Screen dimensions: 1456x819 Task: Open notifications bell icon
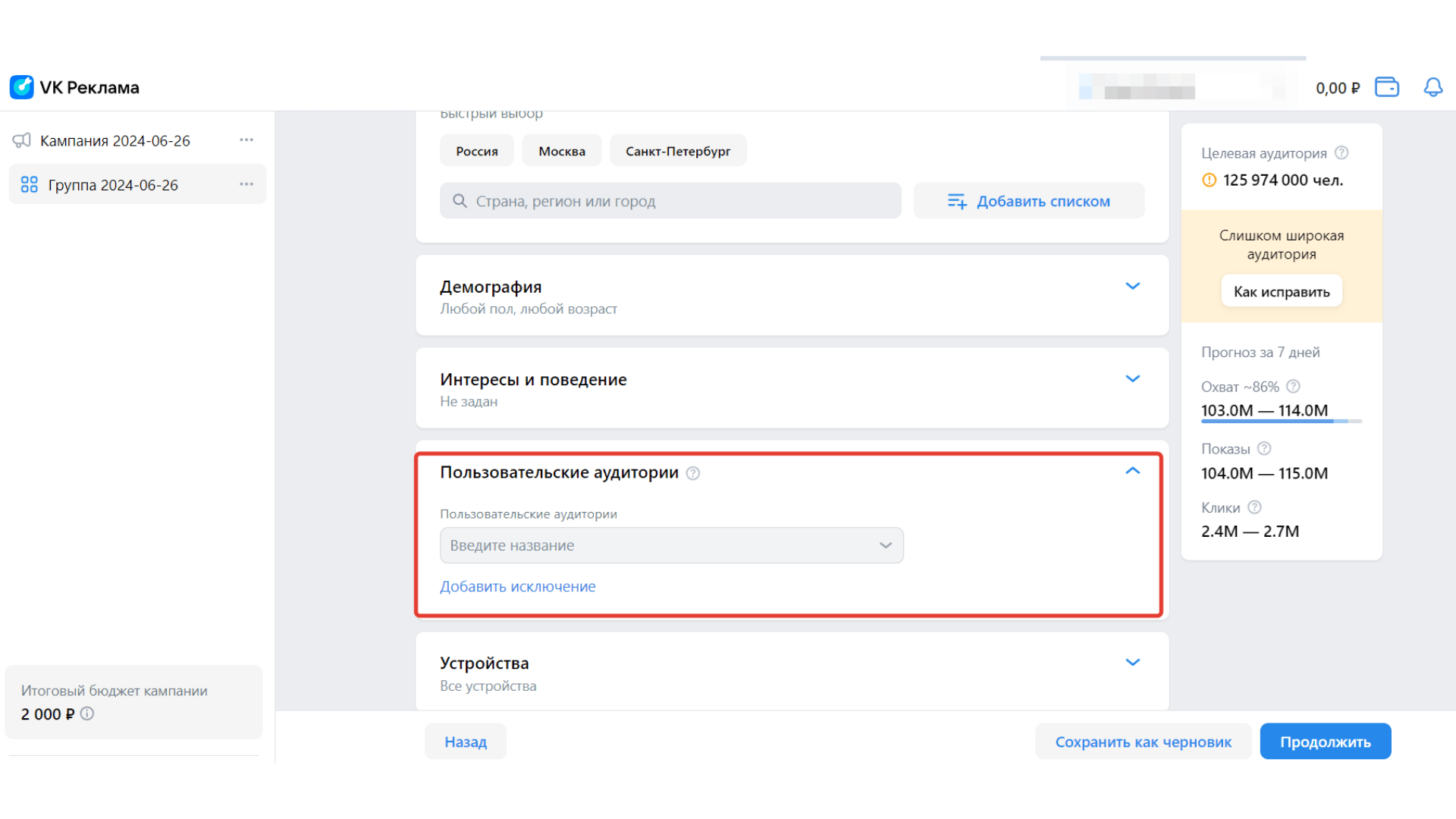click(x=1432, y=87)
